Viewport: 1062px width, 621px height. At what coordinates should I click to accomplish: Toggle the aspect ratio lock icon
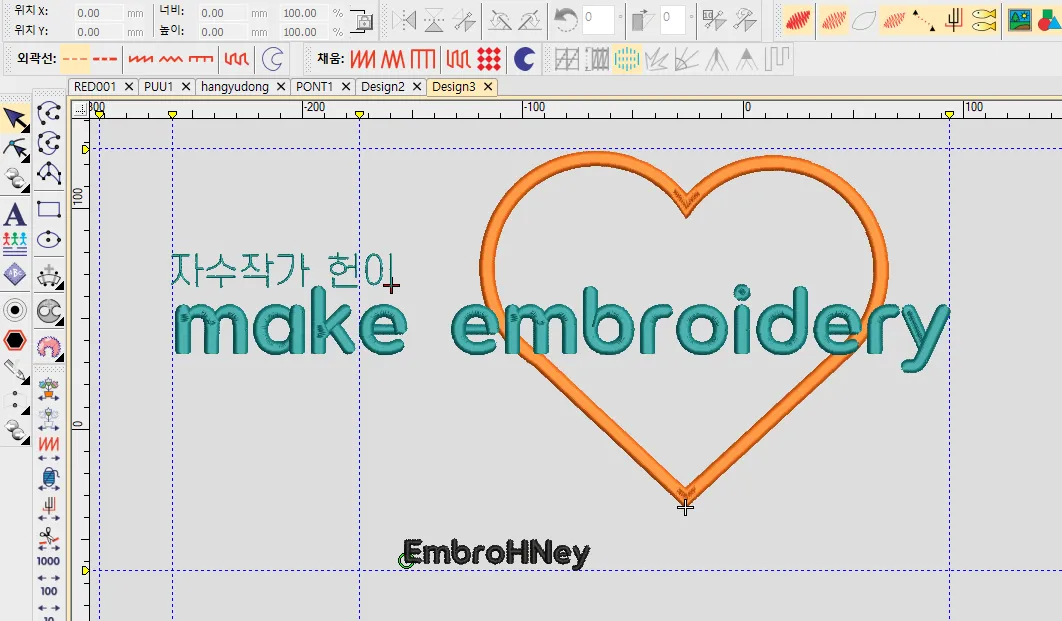point(362,23)
